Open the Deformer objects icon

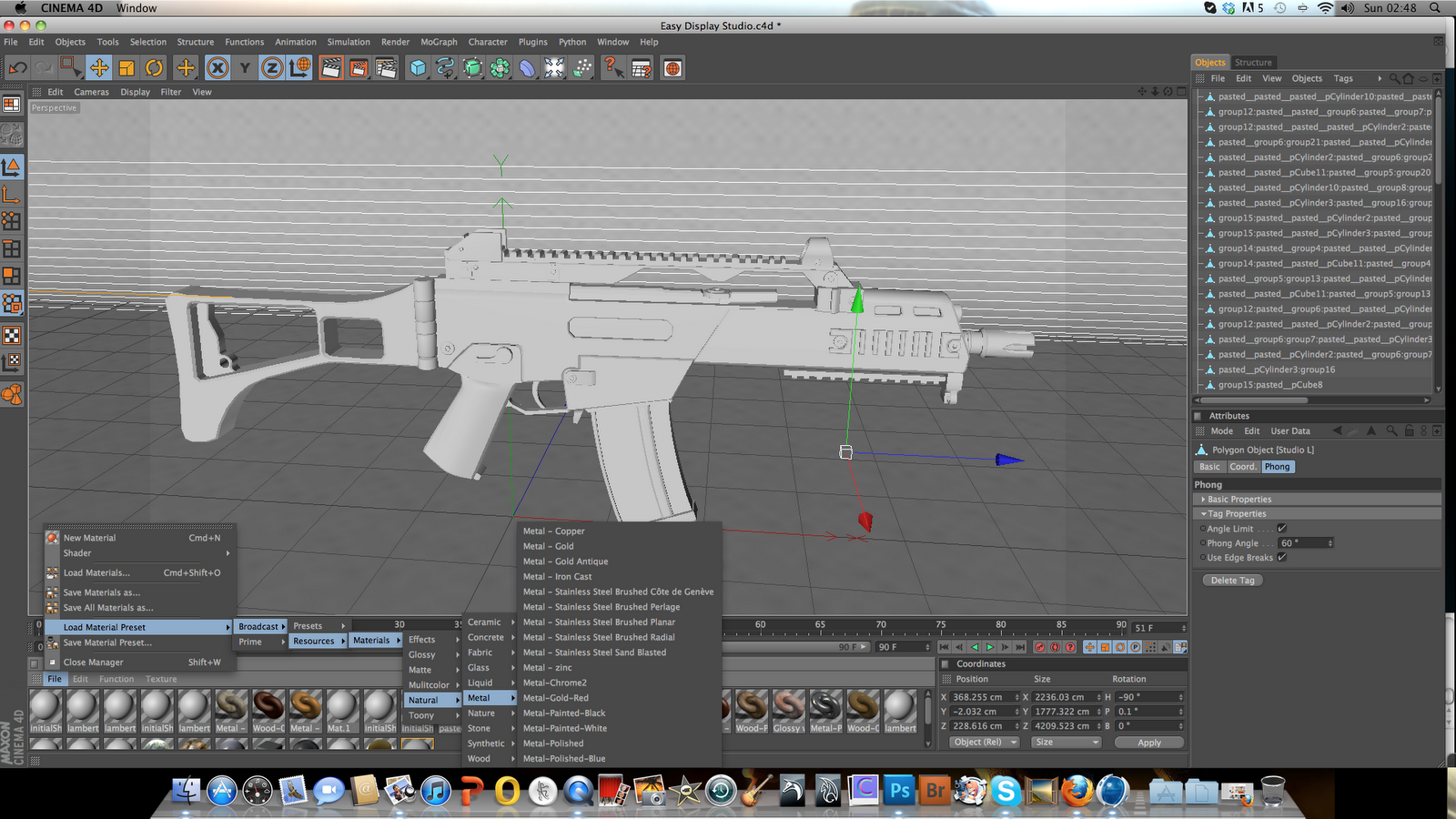[527, 67]
